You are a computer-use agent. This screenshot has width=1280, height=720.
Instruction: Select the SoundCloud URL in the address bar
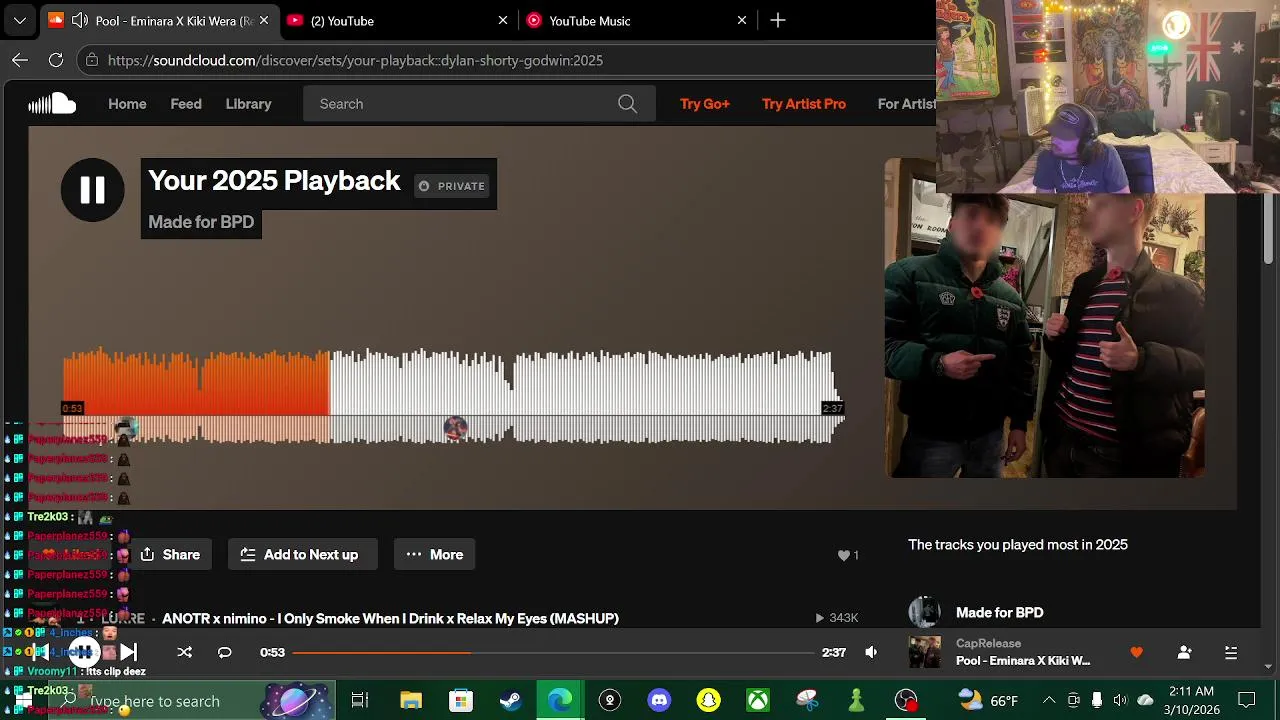click(355, 60)
